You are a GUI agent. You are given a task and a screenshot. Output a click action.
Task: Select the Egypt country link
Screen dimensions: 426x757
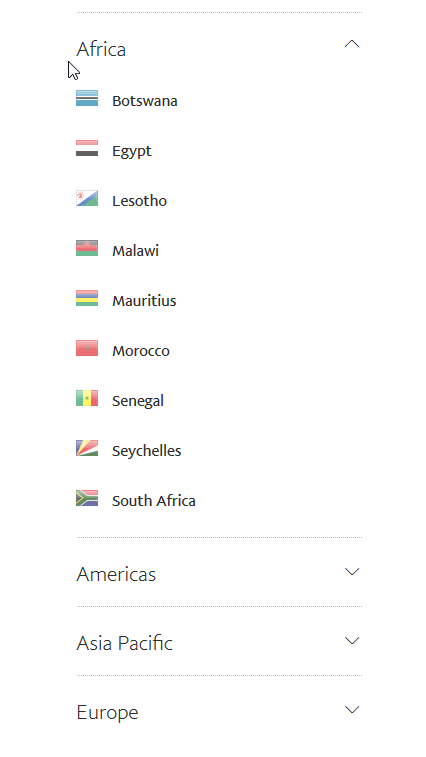pyautogui.click(x=132, y=151)
